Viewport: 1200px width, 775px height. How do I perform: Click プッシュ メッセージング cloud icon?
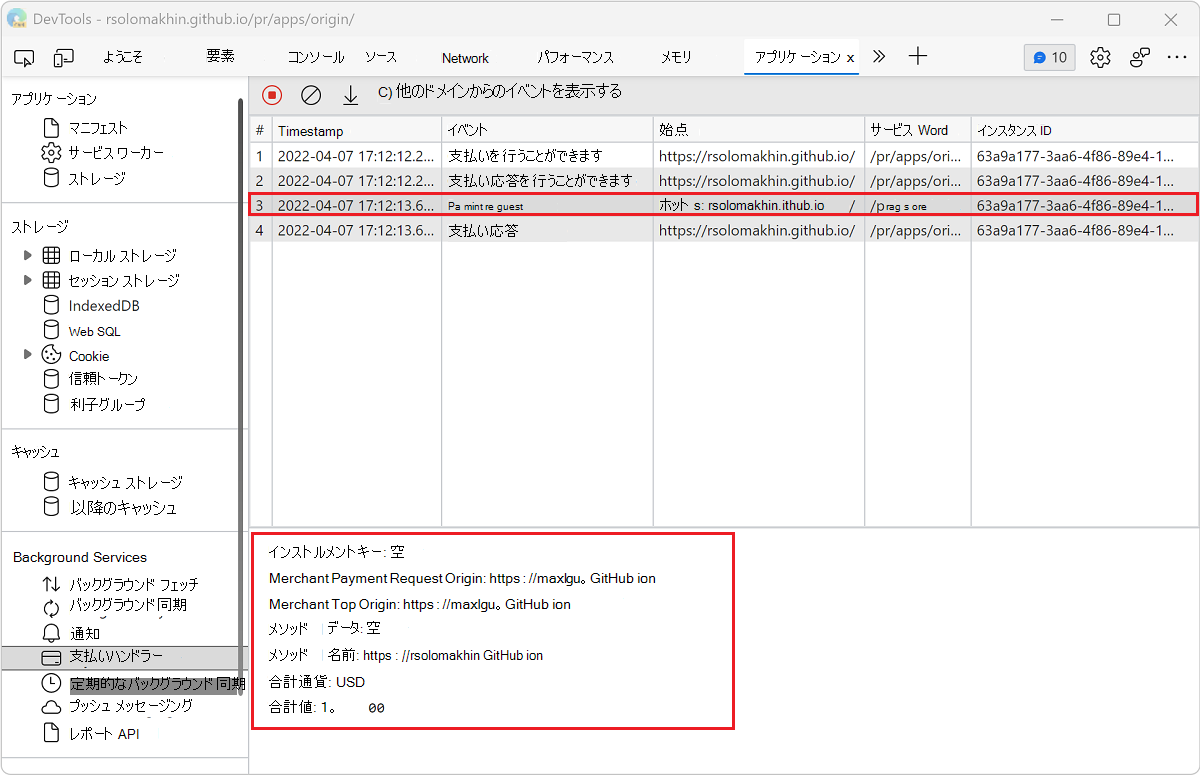(x=51, y=707)
